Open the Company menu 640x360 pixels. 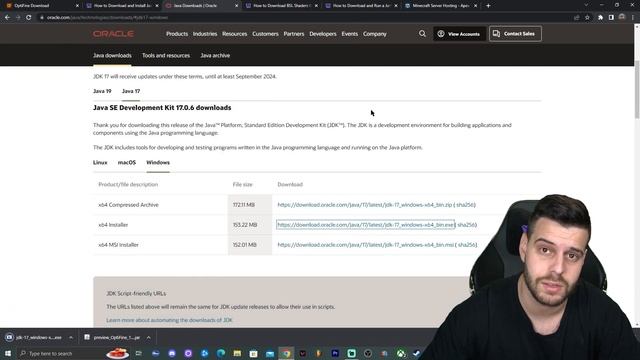(x=374, y=34)
